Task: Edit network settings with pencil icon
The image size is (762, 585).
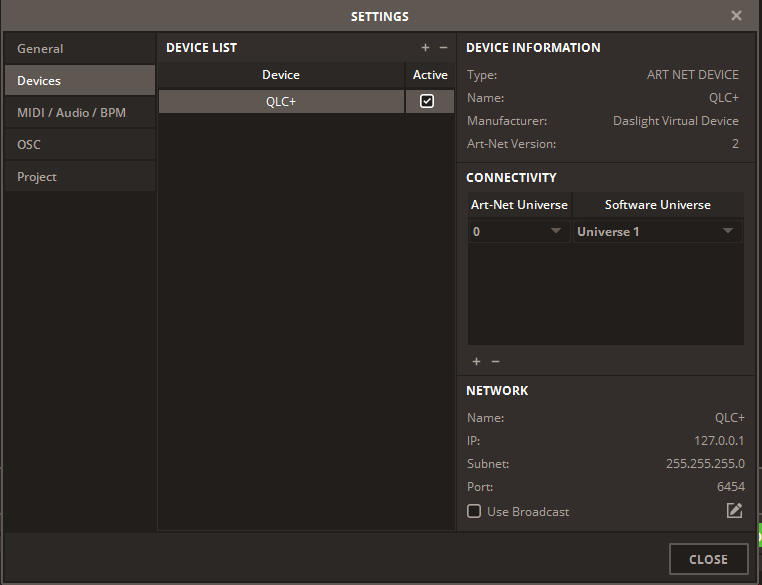Action: tap(734, 511)
